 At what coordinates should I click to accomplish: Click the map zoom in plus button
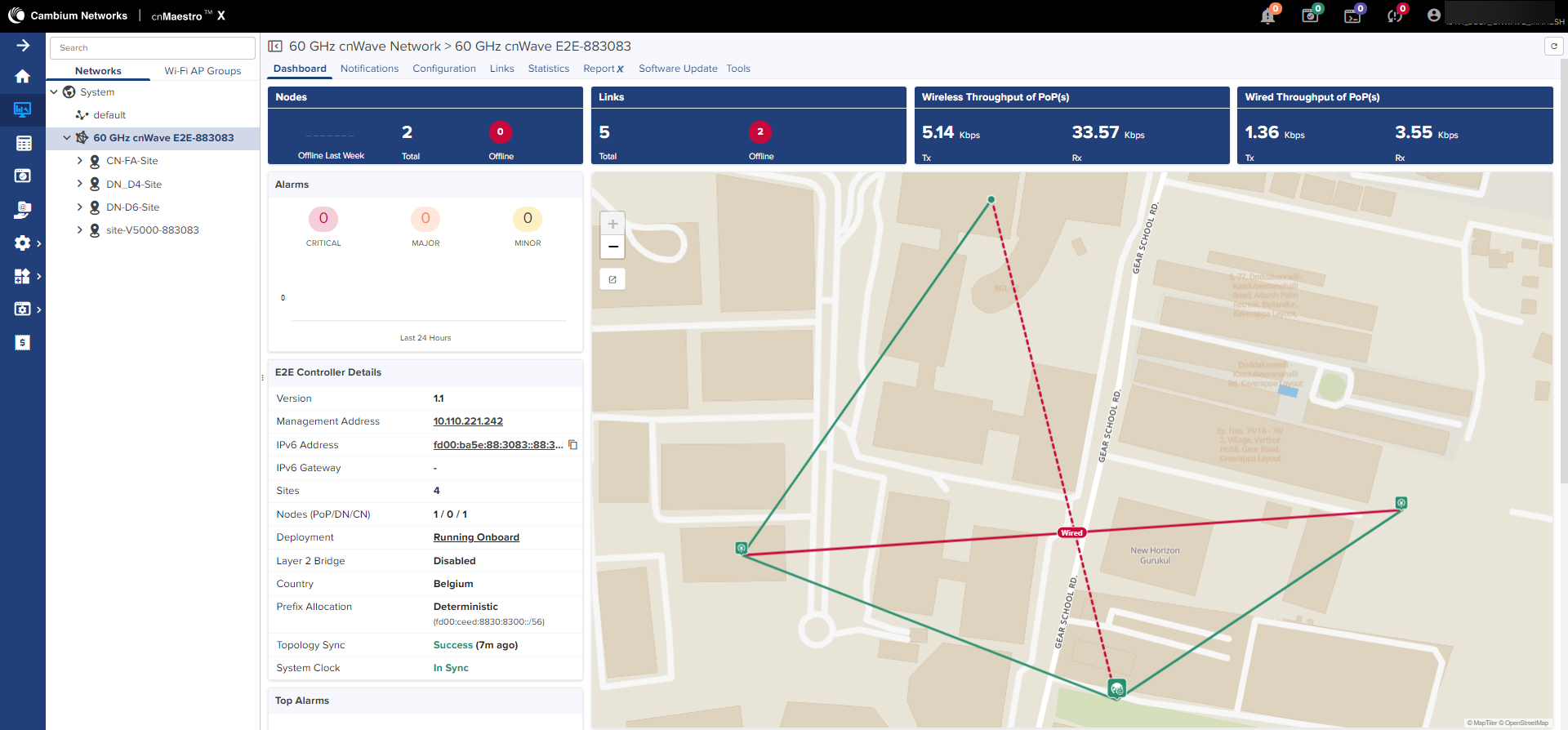click(612, 224)
